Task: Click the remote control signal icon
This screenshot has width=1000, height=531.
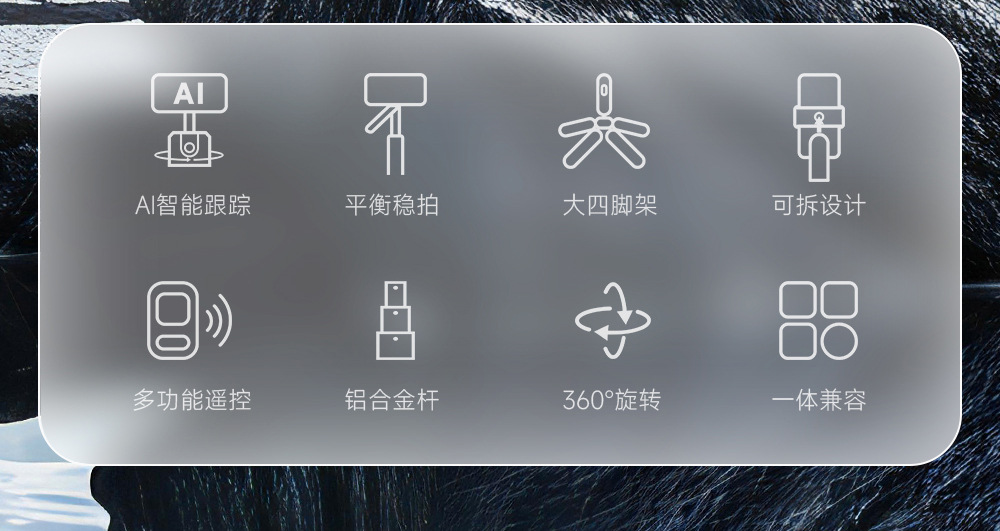Action: point(189,321)
